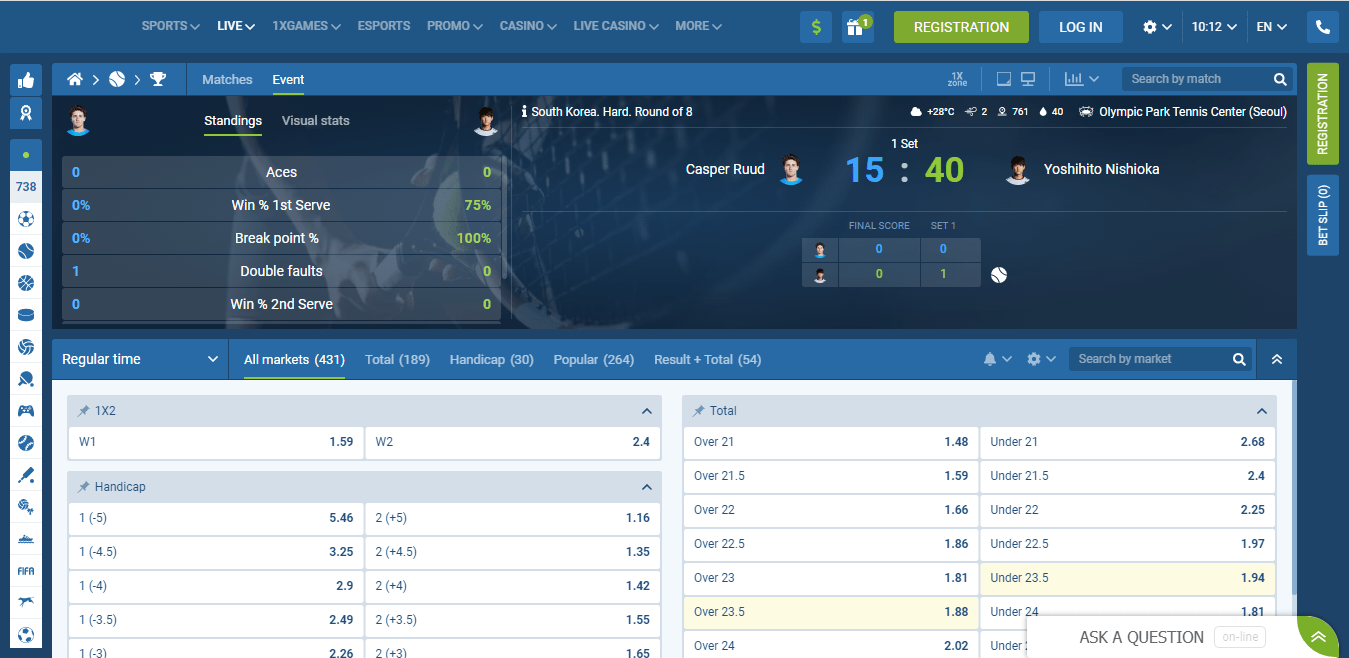Collapse the Handicap market section

point(647,487)
